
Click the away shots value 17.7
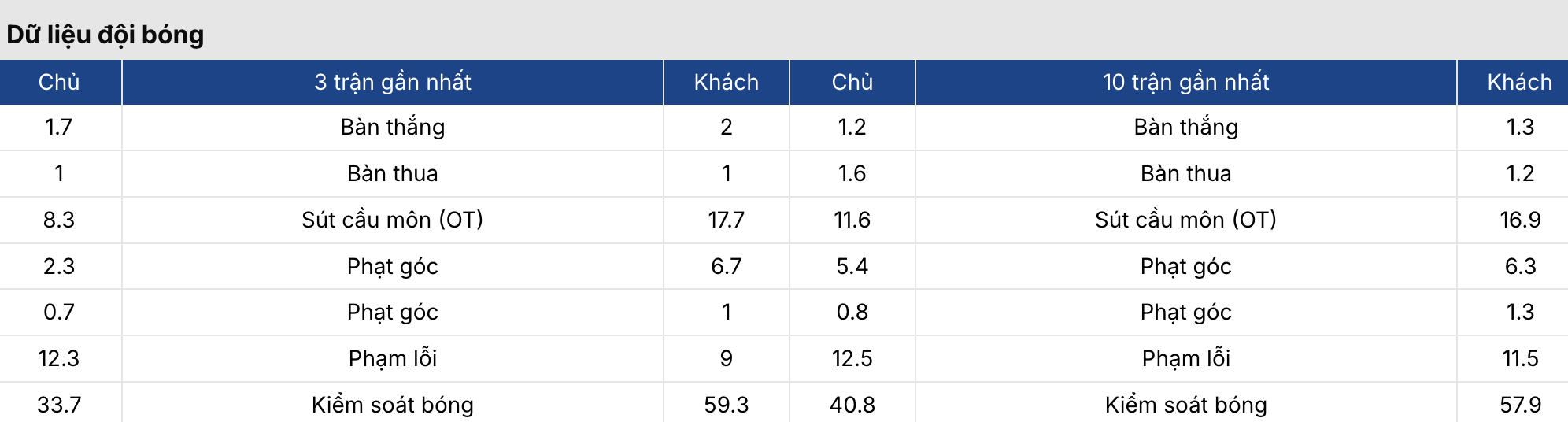coord(726,220)
